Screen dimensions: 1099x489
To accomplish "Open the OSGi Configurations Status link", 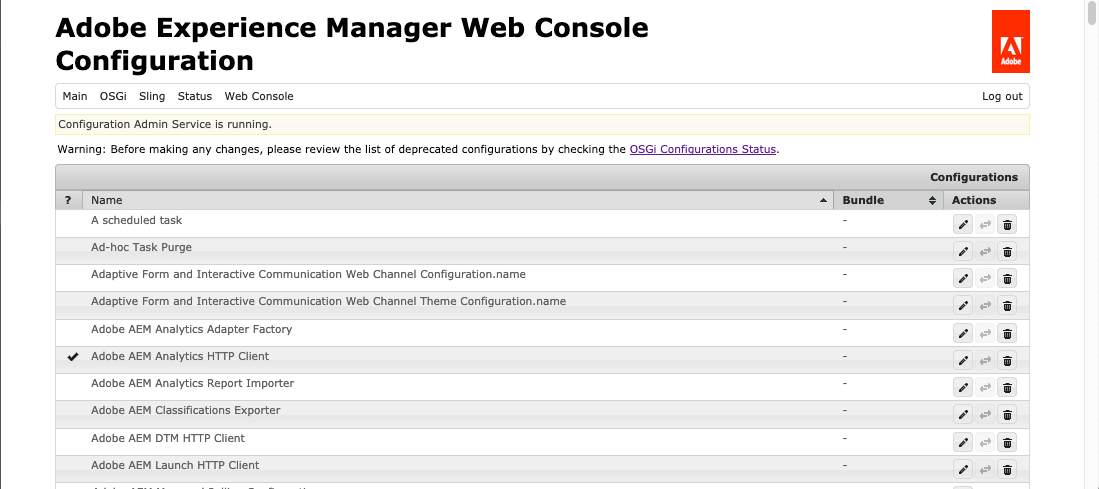I will click(703, 149).
